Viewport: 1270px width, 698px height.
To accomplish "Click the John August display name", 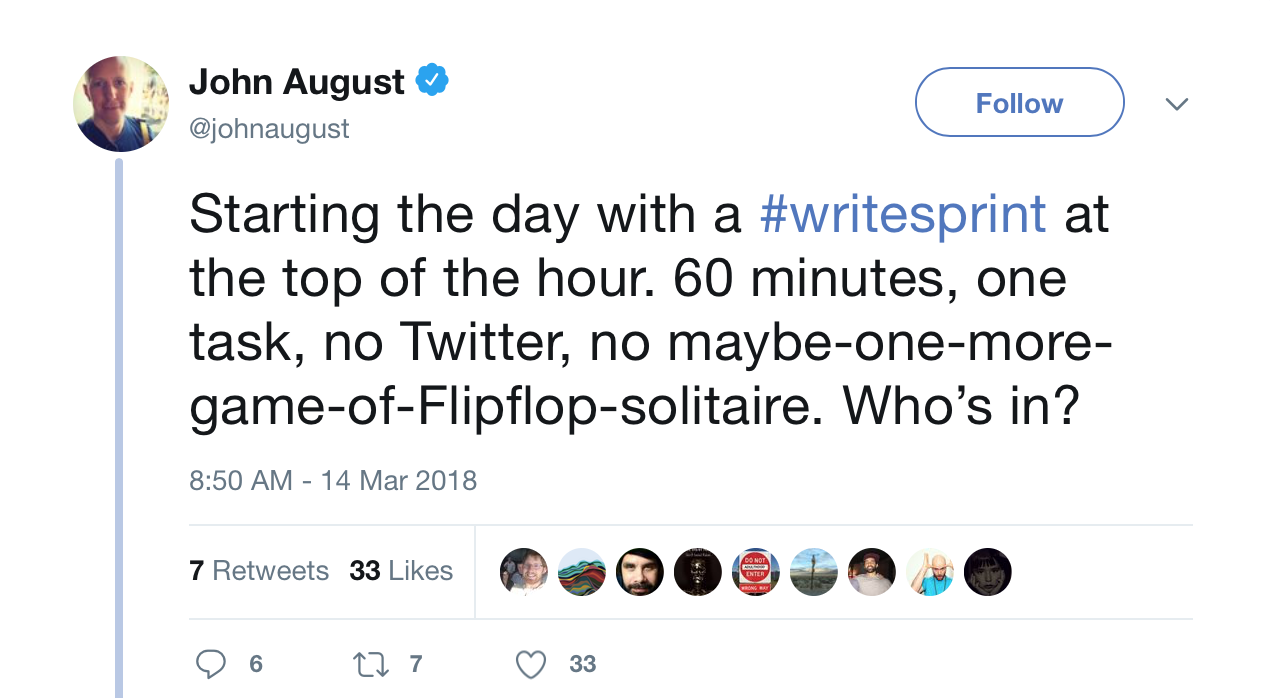I will (297, 82).
